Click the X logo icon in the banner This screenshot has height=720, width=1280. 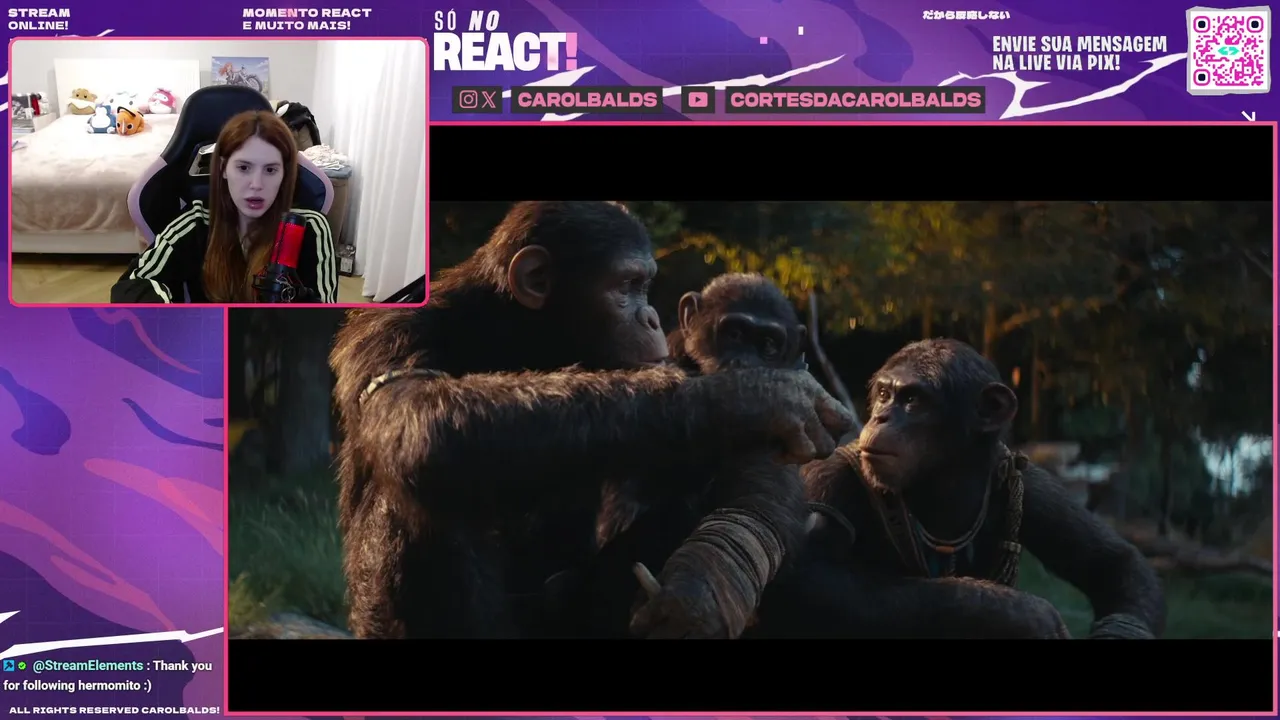(x=488, y=99)
